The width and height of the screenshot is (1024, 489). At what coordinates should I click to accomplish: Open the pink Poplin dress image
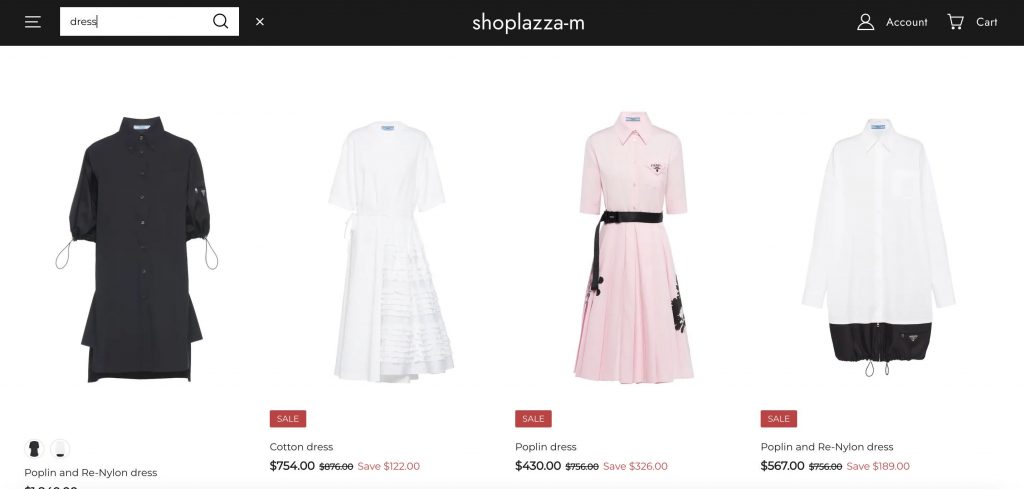click(x=634, y=247)
